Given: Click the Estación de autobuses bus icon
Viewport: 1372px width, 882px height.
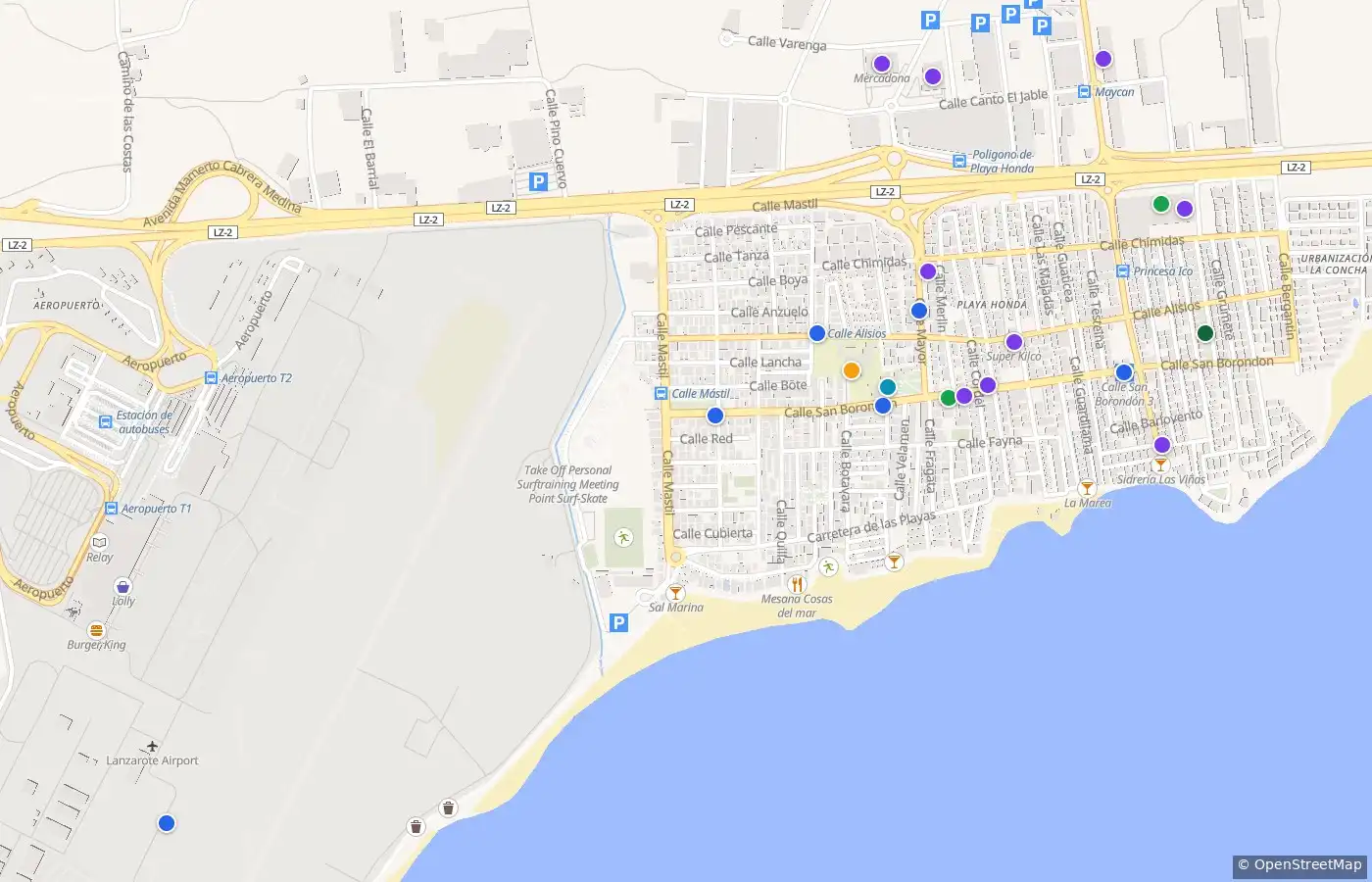Looking at the screenshot, I should [x=106, y=422].
